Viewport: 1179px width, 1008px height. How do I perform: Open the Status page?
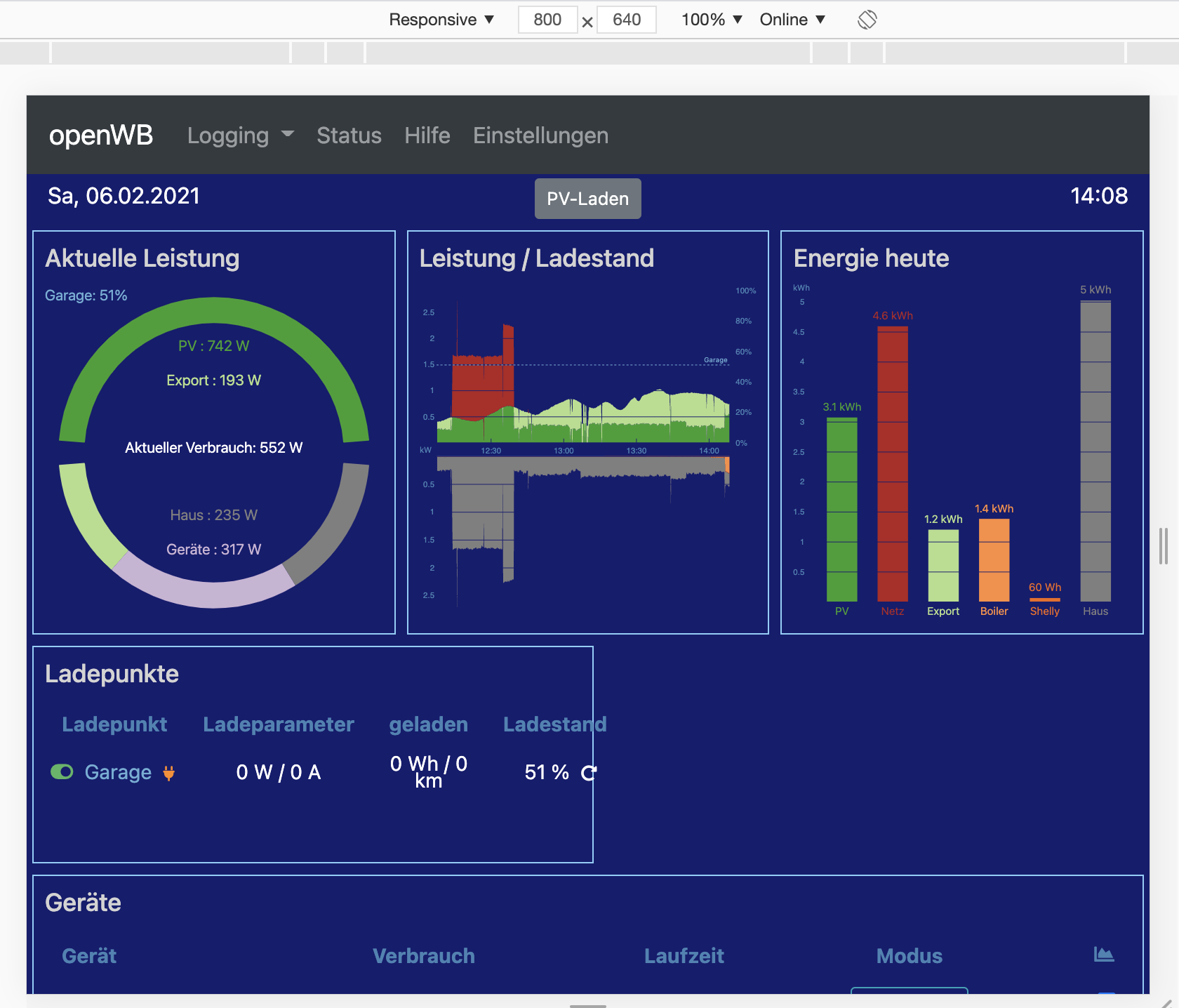[349, 135]
